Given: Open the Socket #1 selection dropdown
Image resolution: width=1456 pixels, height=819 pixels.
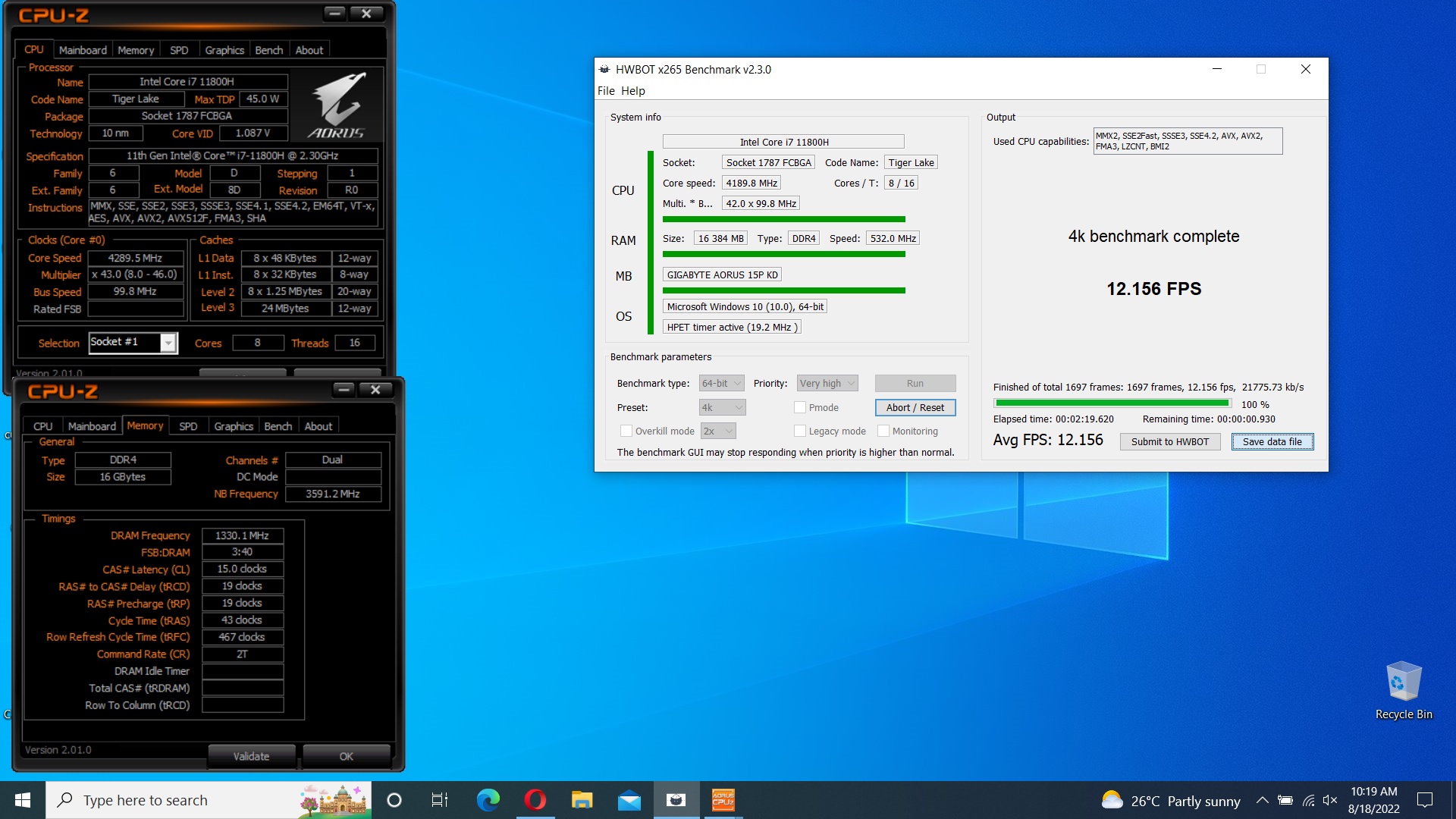Looking at the screenshot, I should click(133, 343).
